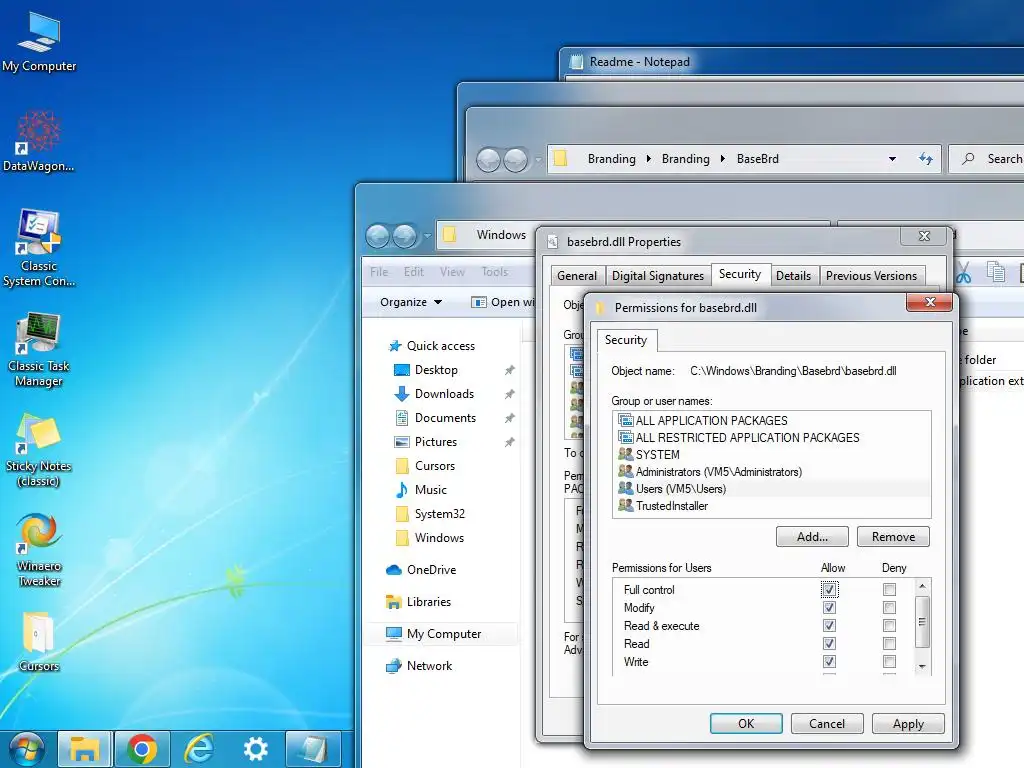Click the Search box in BaseBrd window
Image resolution: width=1024 pixels, height=768 pixels.
pyautogui.click(x=987, y=159)
